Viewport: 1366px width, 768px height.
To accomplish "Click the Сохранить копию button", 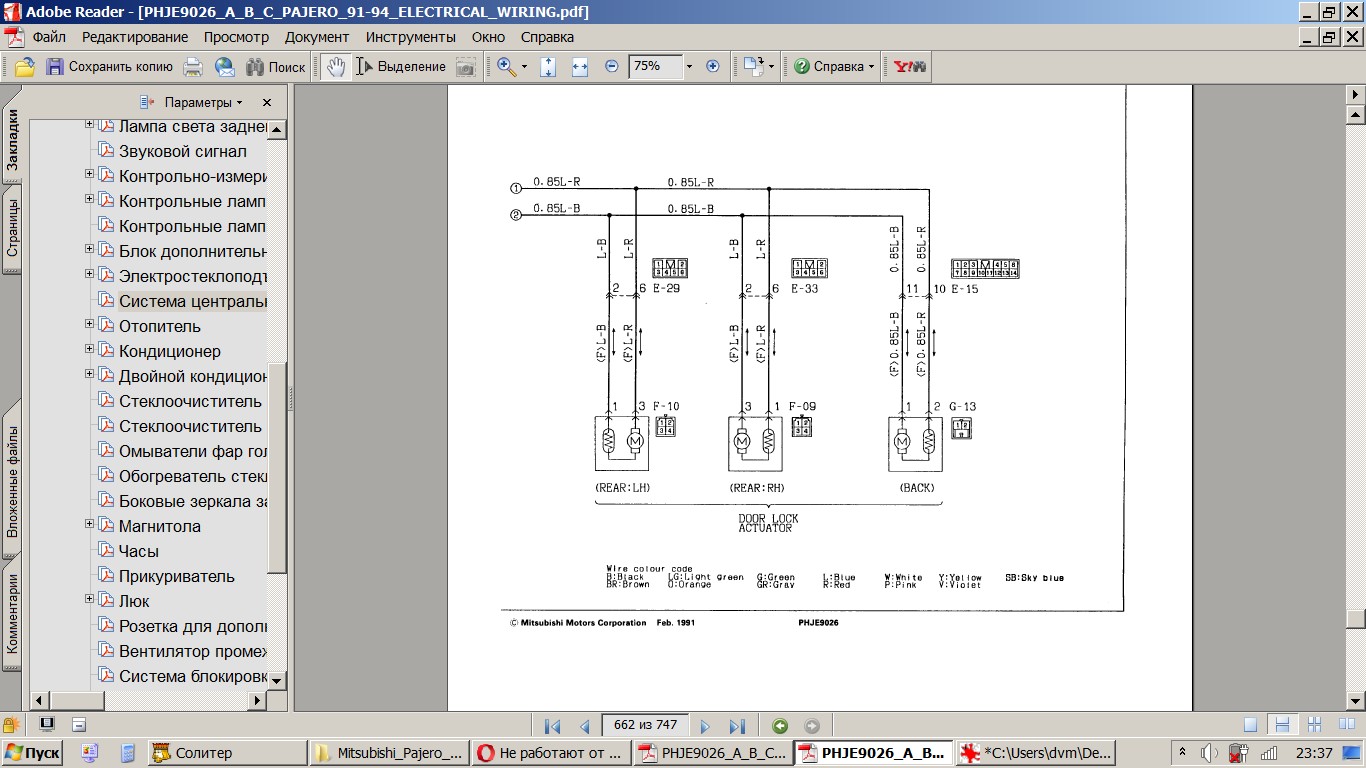I will pyautogui.click(x=109, y=67).
